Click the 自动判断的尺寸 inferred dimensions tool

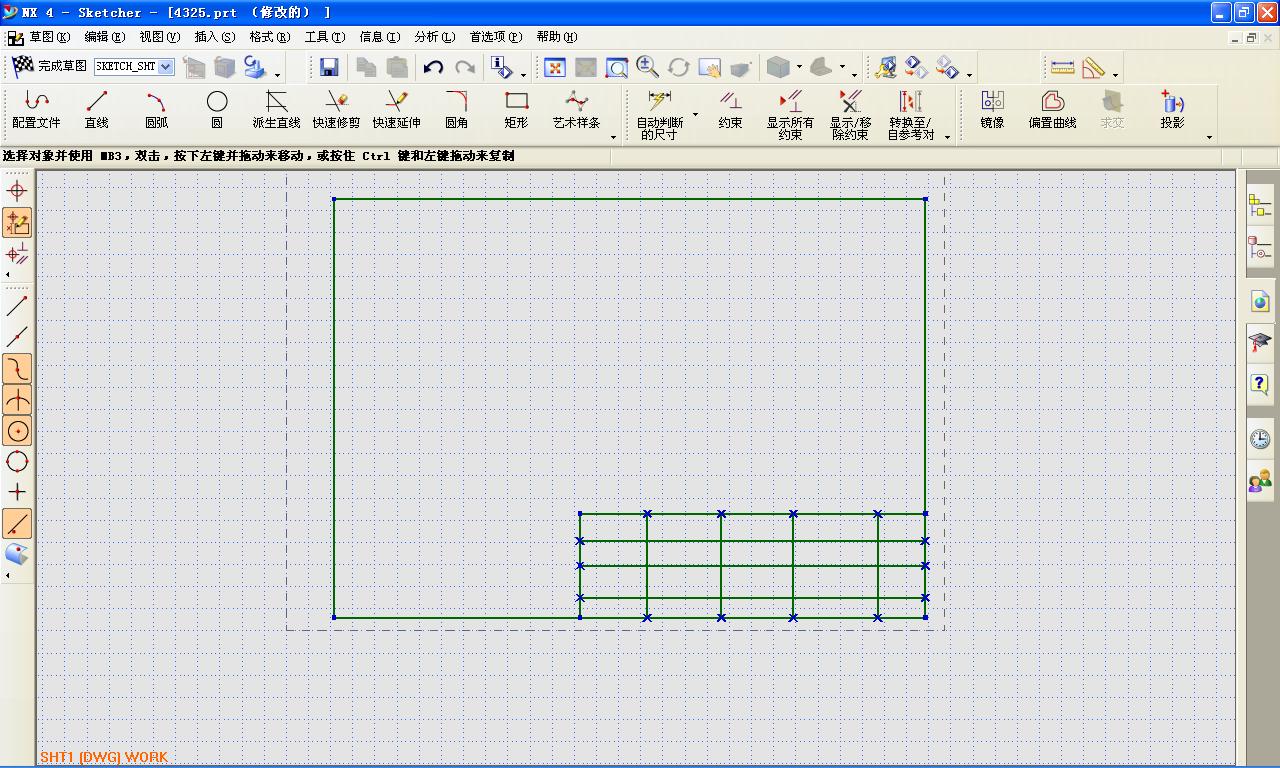click(x=660, y=115)
